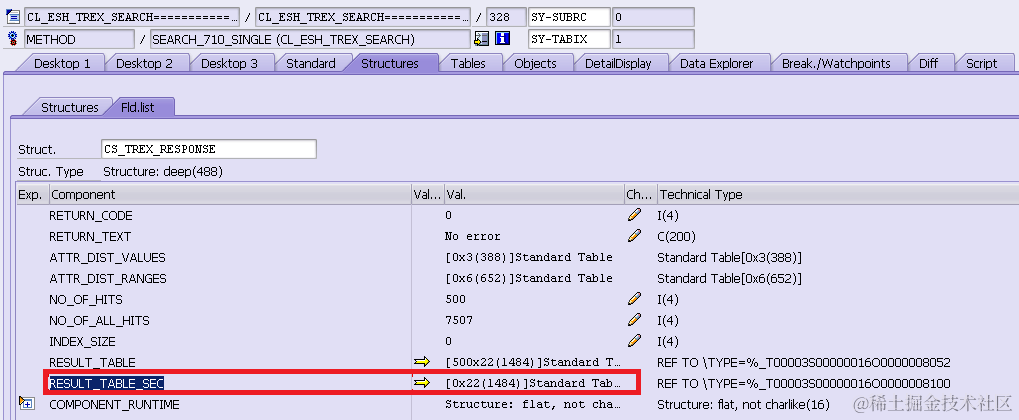The width and height of the screenshot is (1019, 420).
Task: Switch to Desktop 2 tab
Action: tap(144, 64)
